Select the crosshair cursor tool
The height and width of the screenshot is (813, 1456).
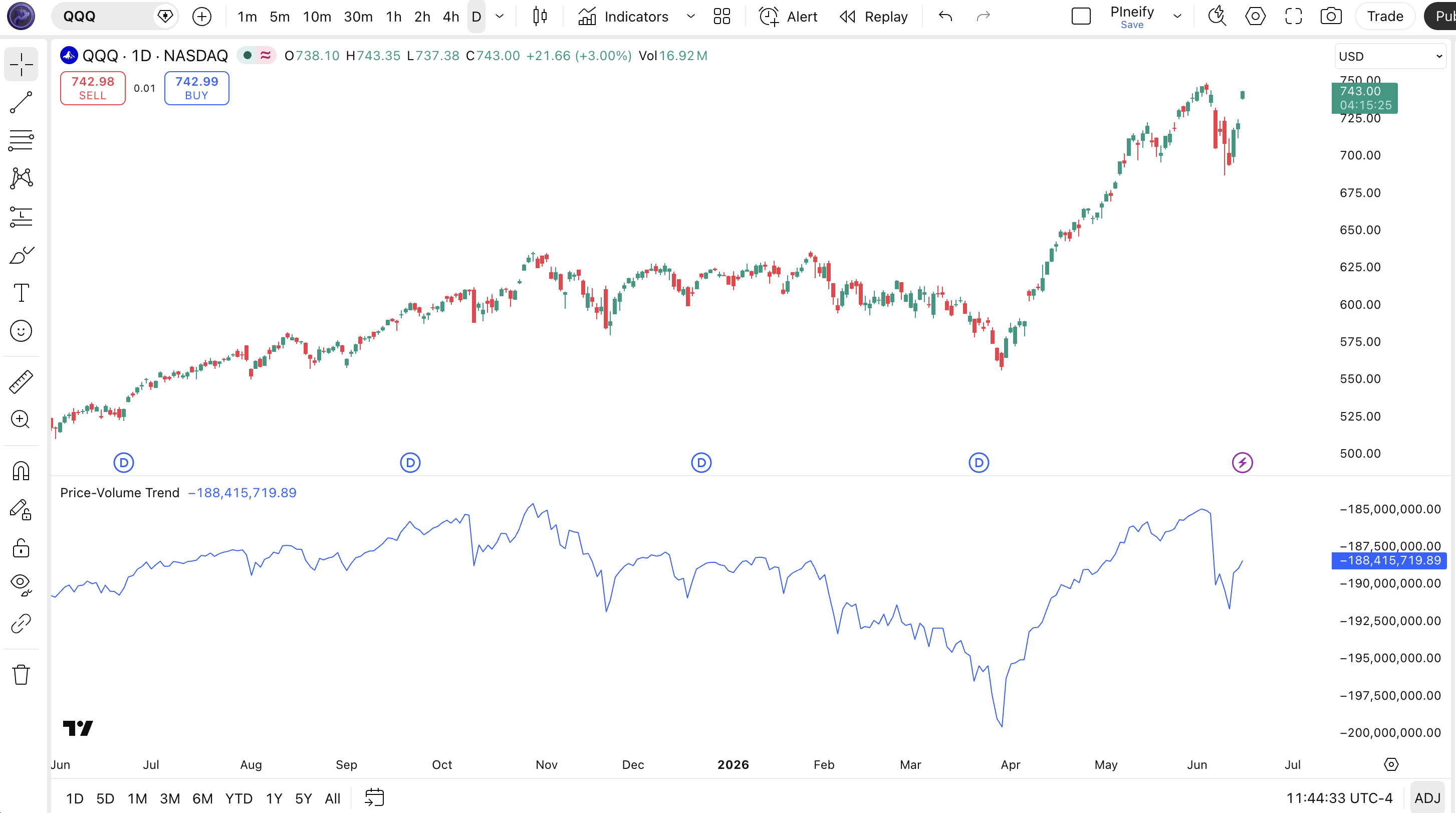[x=21, y=65]
